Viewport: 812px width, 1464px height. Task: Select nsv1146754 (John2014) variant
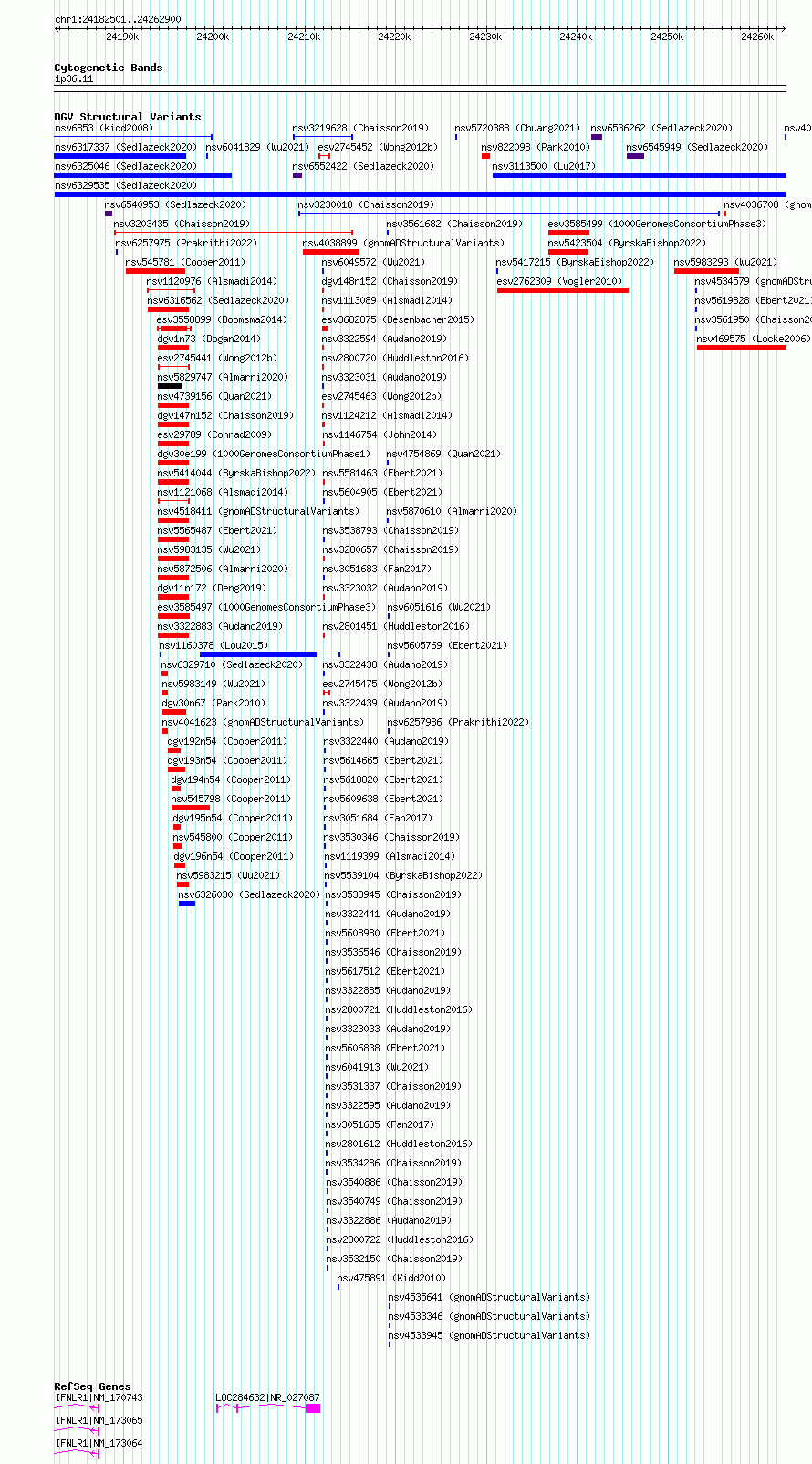point(380,435)
